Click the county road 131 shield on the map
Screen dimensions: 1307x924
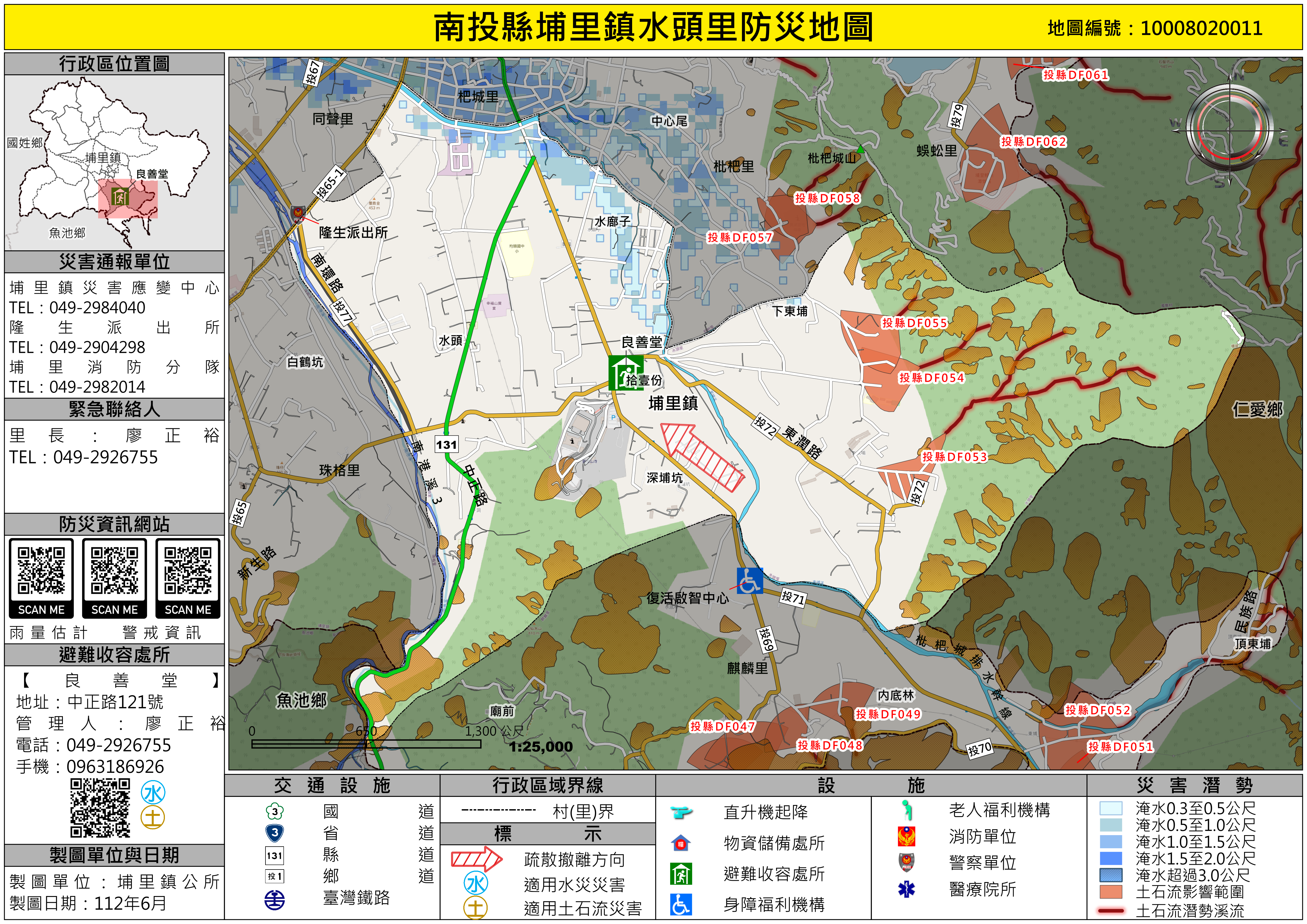pyautogui.click(x=446, y=444)
